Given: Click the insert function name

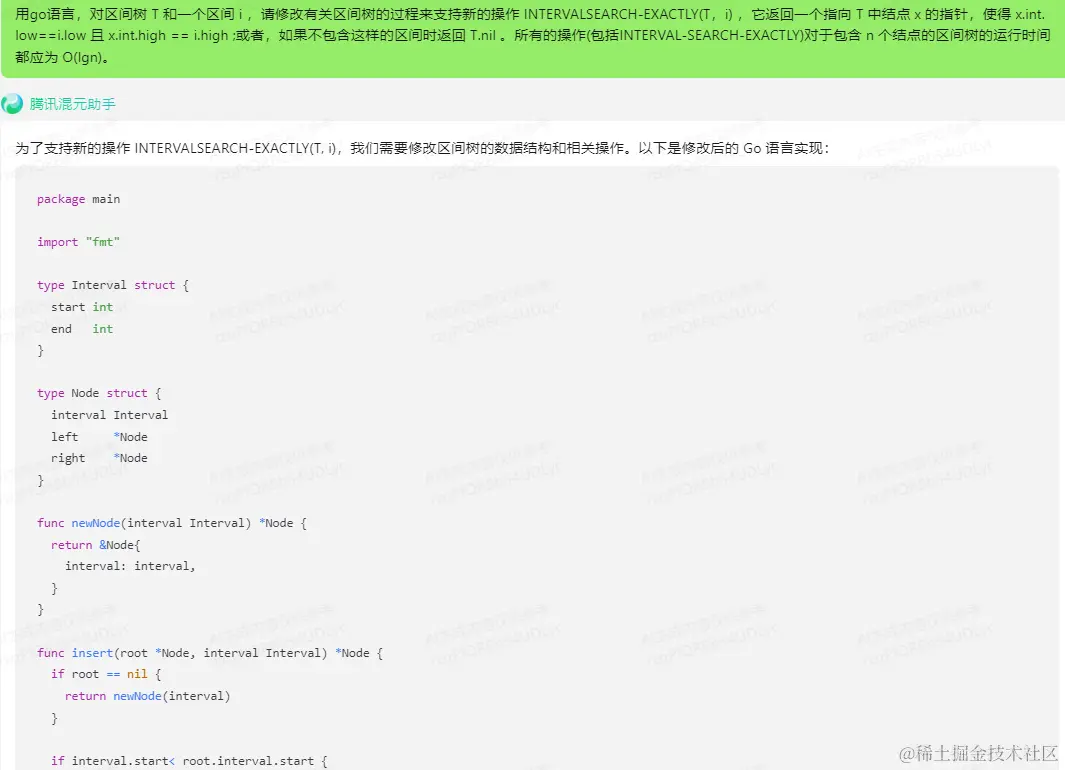Looking at the screenshot, I should click(x=92, y=652).
